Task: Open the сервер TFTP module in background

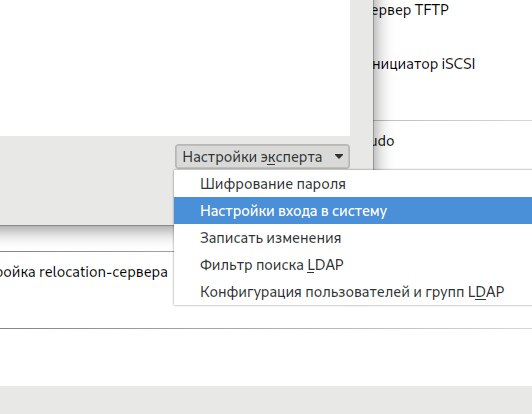Action: pyautogui.click(x=411, y=10)
